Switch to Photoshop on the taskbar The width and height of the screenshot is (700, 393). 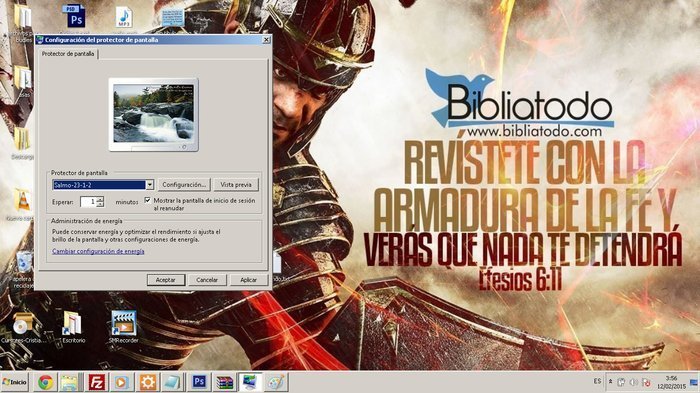coord(199,382)
